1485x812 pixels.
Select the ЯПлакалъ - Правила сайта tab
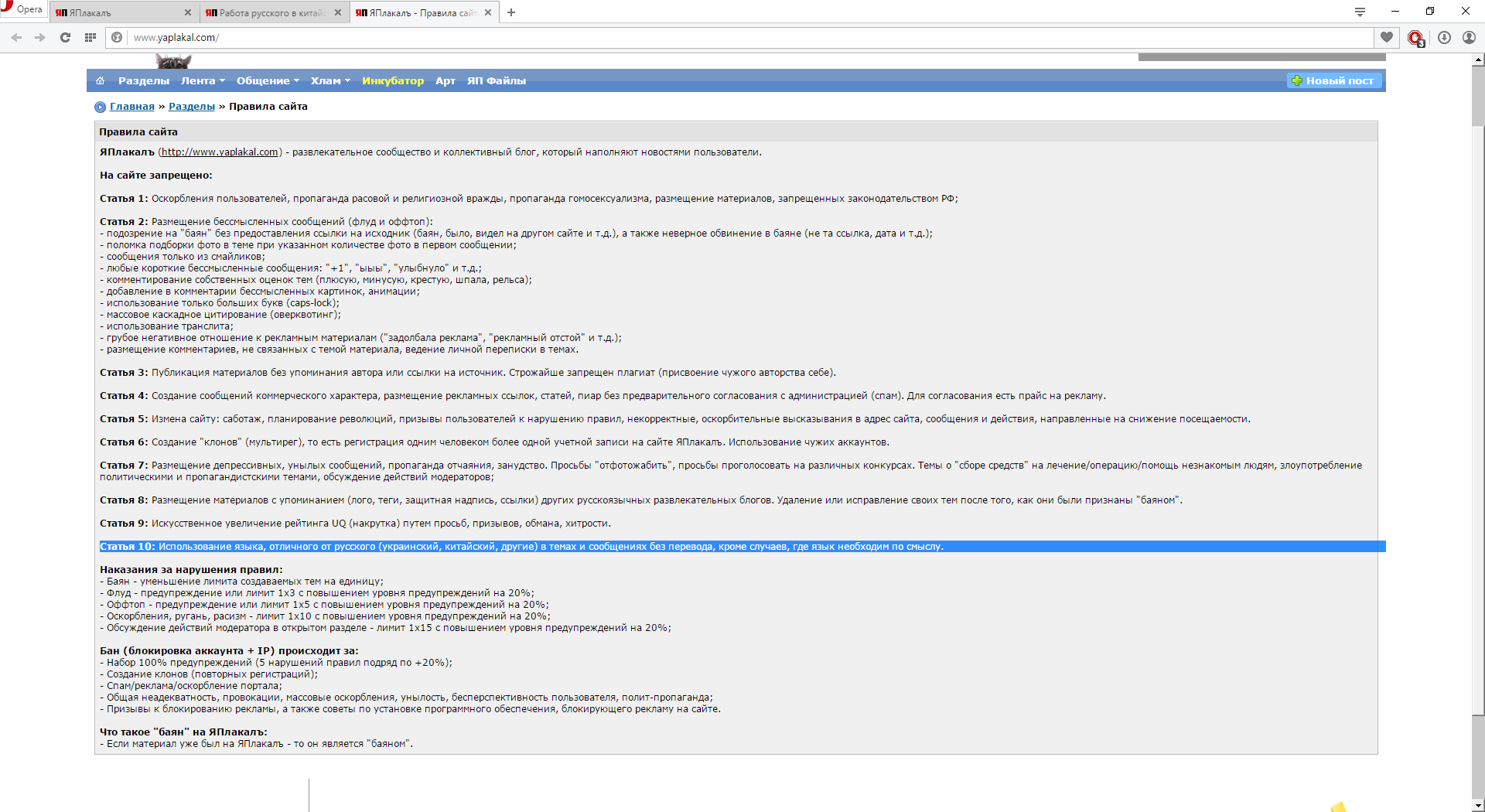point(424,12)
